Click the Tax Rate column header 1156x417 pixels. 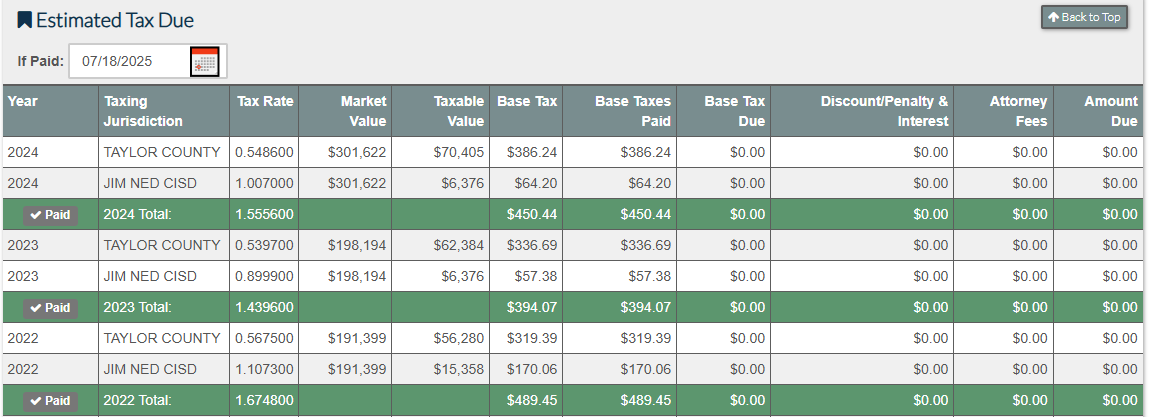click(265, 101)
